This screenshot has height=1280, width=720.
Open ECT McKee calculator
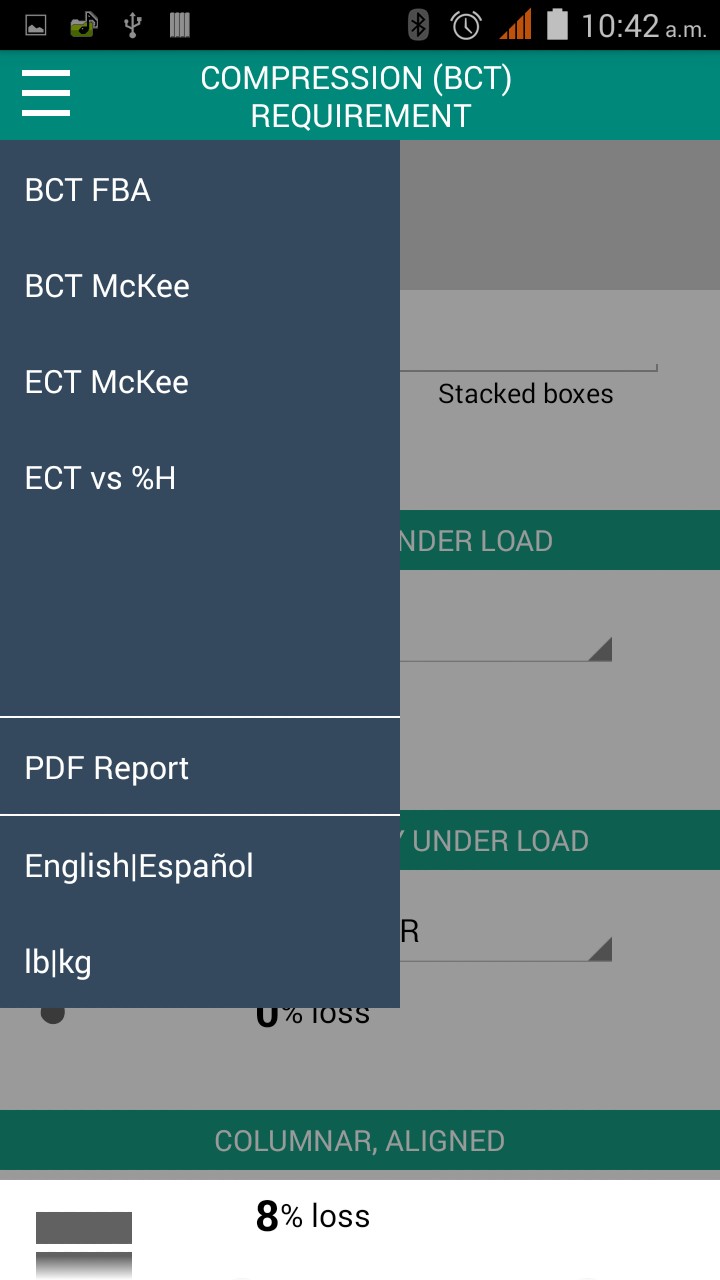click(x=107, y=382)
